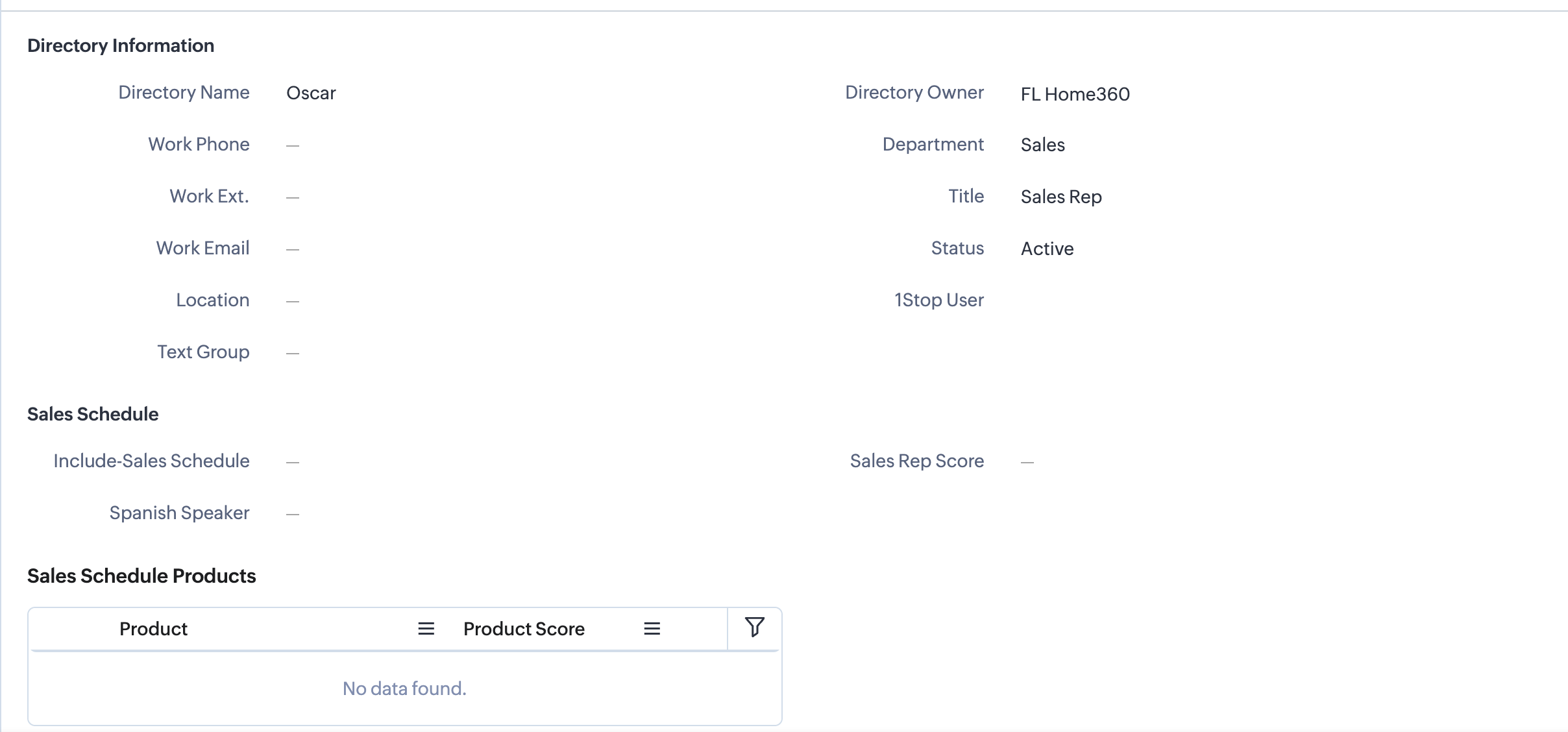Click the Sales Schedule Products heading

click(x=141, y=576)
